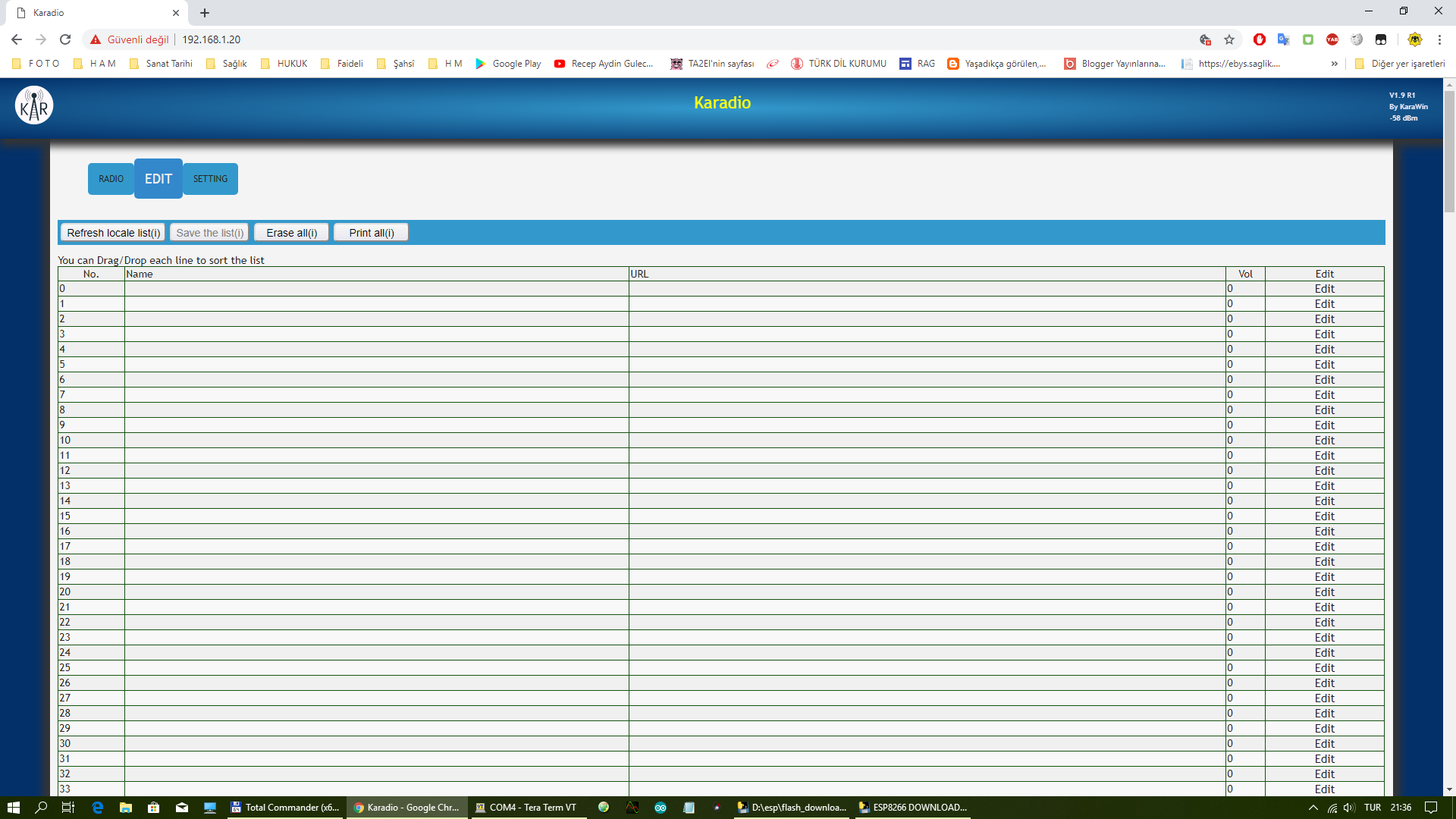Image resolution: width=1456 pixels, height=819 pixels.
Task: Open the Wi-Fi network tray icon
Action: (1332, 808)
